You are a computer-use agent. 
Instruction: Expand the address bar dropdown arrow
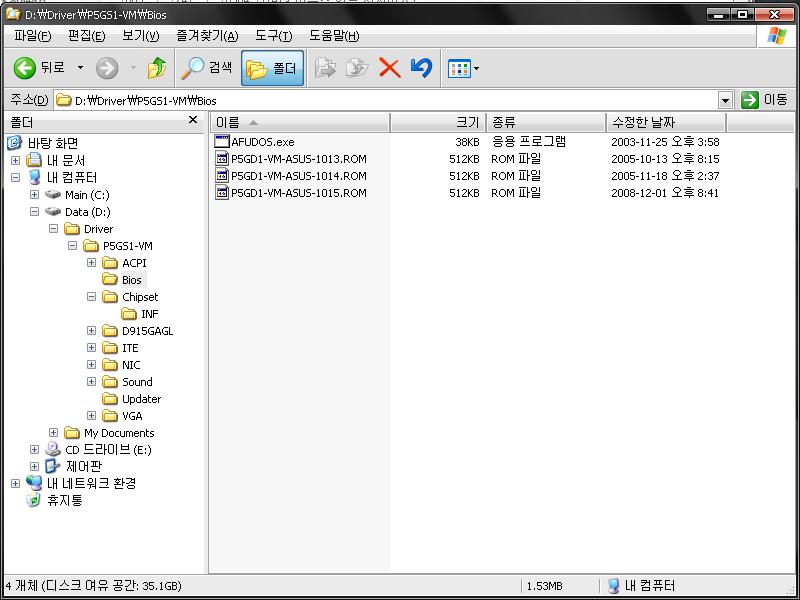(x=725, y=101)
